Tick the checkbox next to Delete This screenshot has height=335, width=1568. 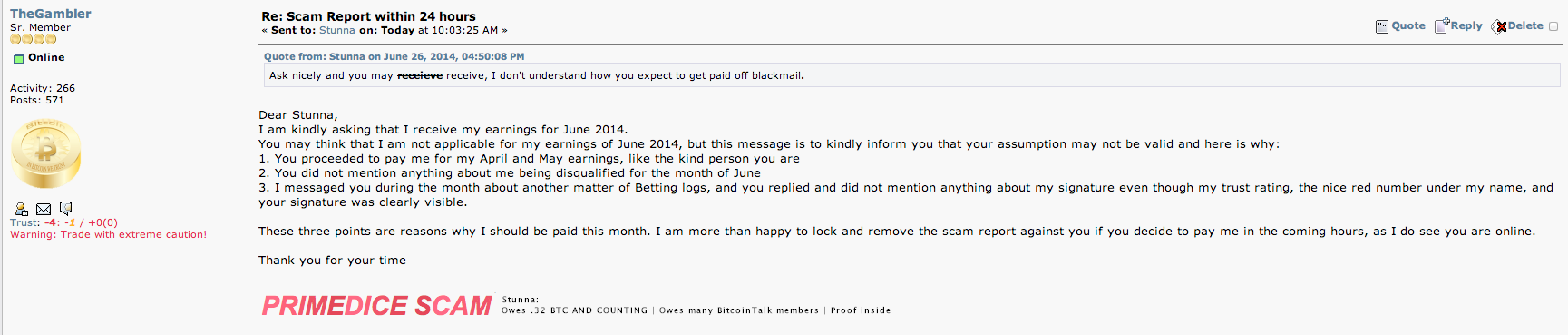coord(1553,26)
